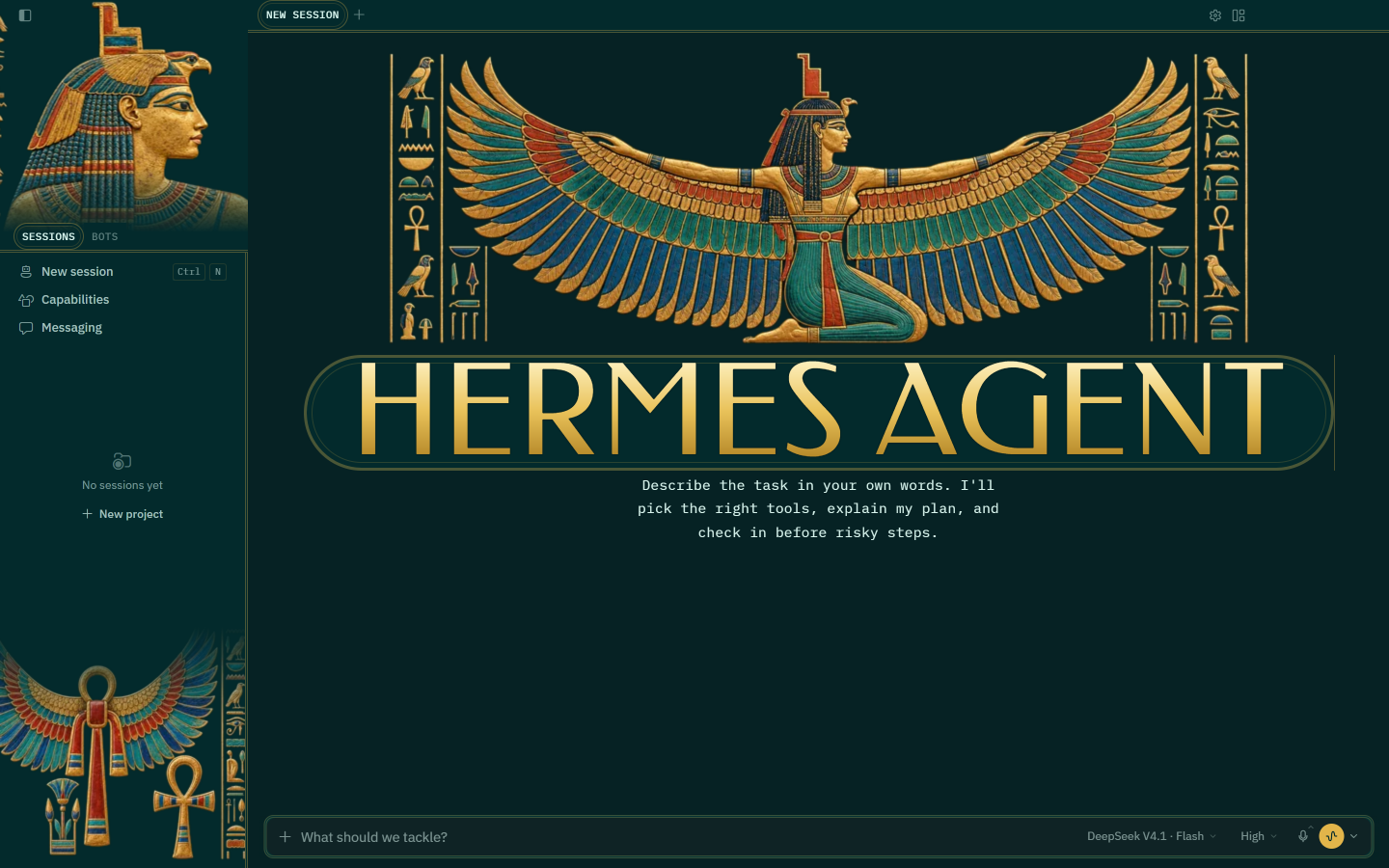Viewport: 1389px width, 868px height.
Task: Open Capabilities in the sidebar
Action: tap(123, 300)
